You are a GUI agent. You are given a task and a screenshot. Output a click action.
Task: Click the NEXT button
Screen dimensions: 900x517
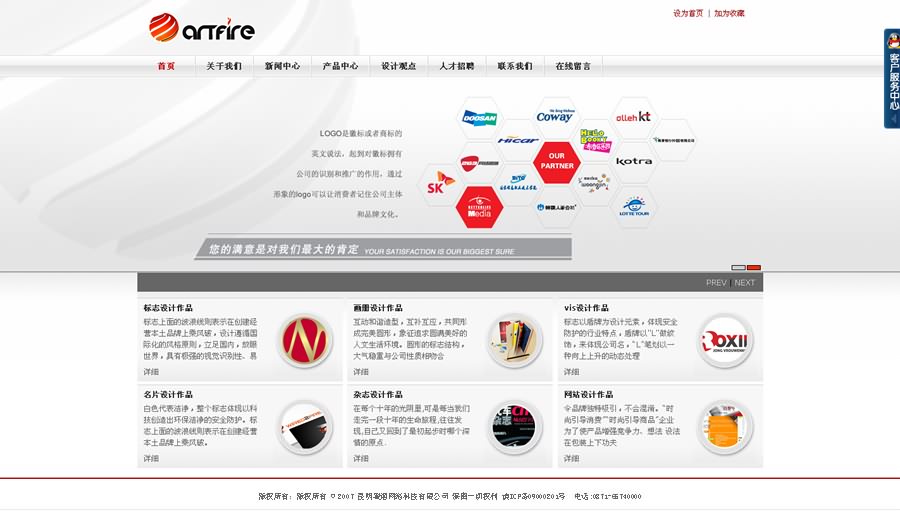pyautogui.click(x=744, y=283)
